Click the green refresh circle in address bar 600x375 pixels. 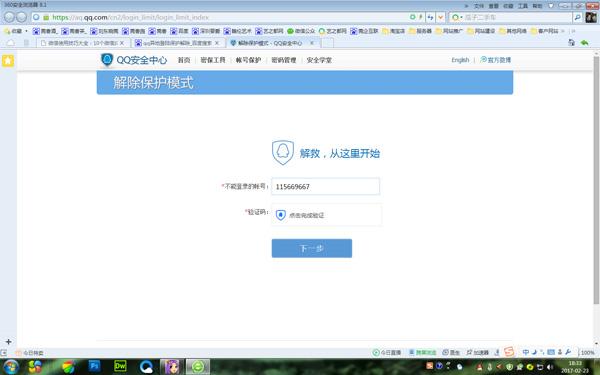(412, 17)
